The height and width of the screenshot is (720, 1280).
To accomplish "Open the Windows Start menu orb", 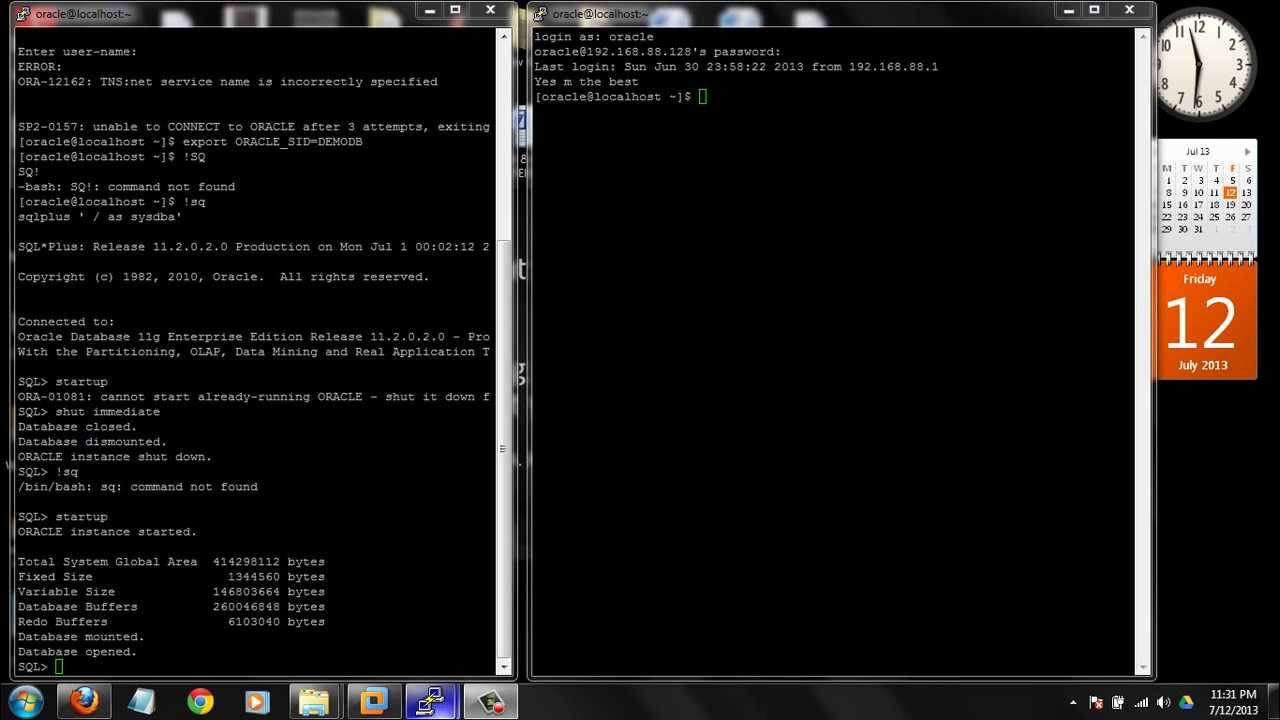I will [25, 701].
